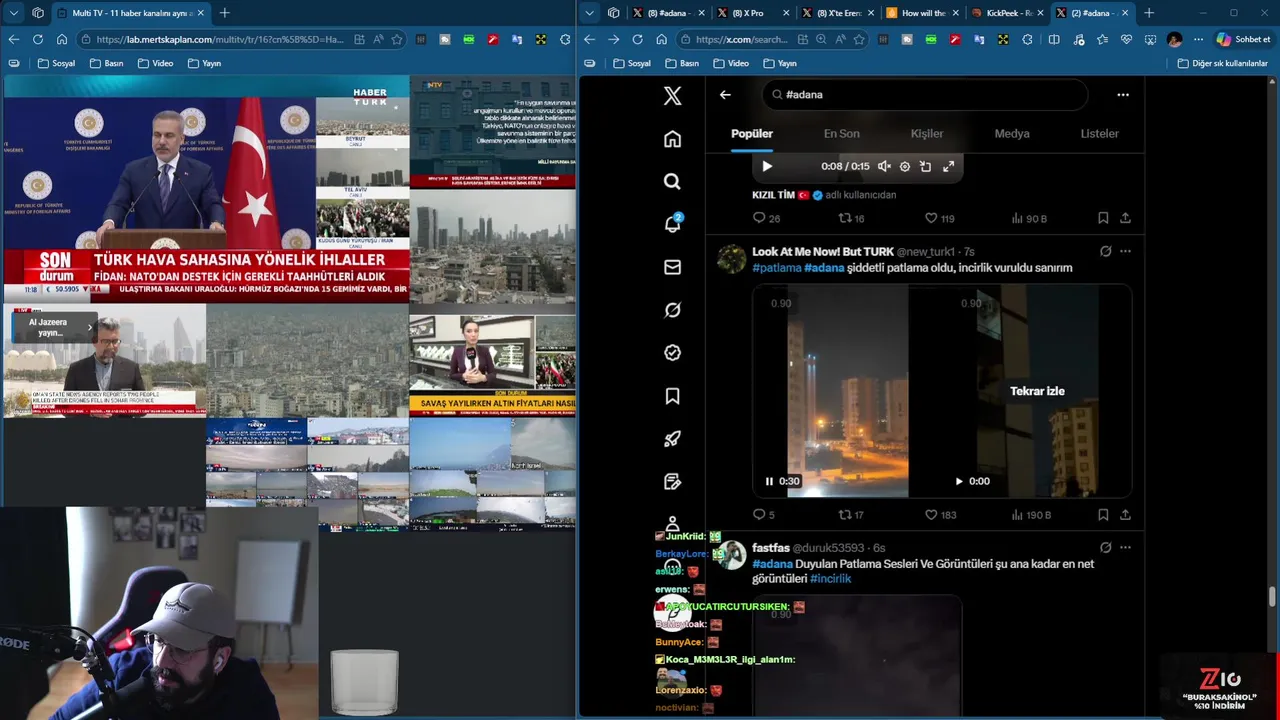Open Diğer sık kullanılanlar folder
This screenshot has height=720, width=1280.
(x=1222, y=63)
